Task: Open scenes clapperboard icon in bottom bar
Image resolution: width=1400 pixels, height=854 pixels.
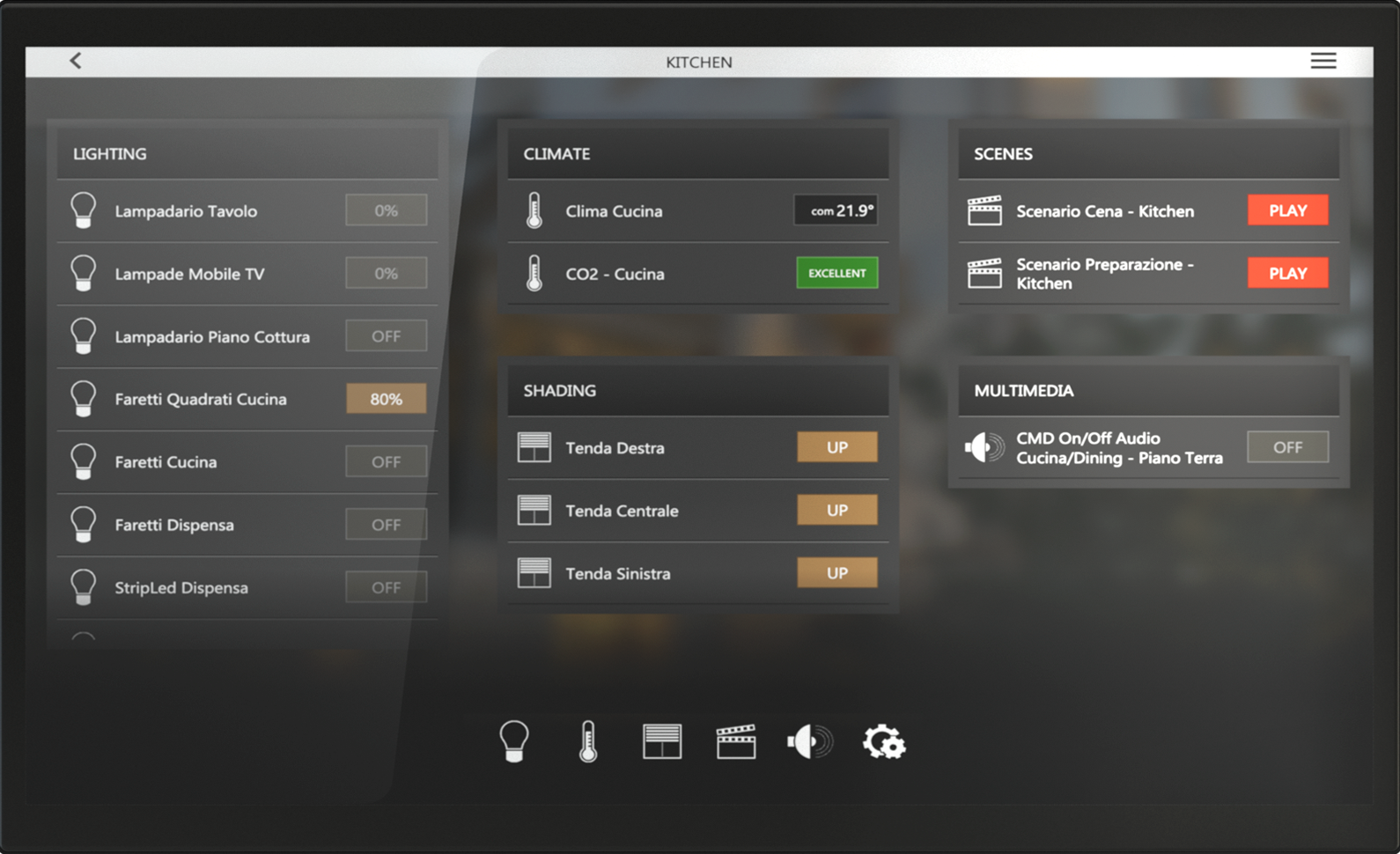Action: click(736, 741)
